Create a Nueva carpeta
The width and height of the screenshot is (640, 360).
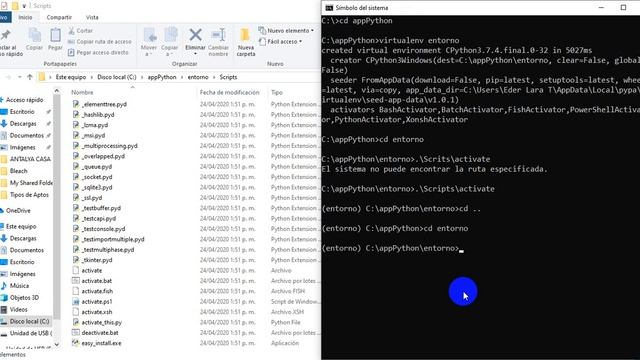246,42
